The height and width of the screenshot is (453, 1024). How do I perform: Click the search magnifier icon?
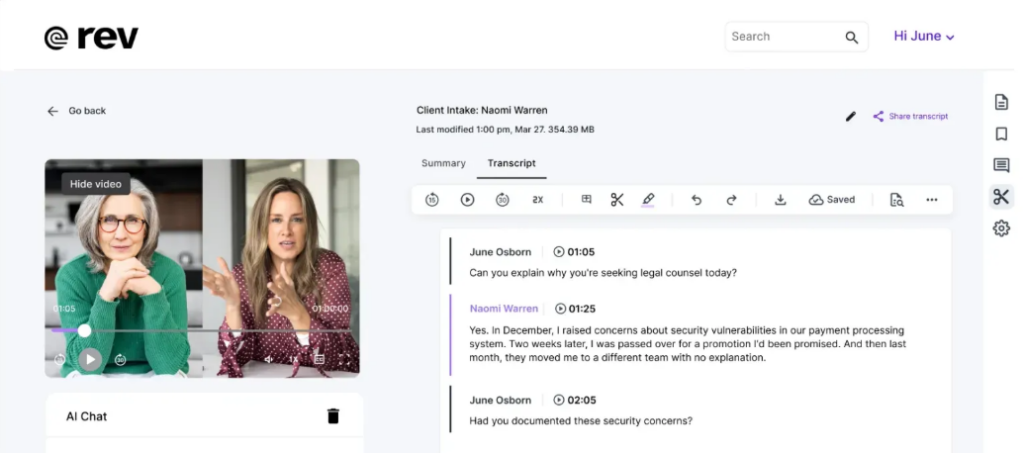[852, 37]
